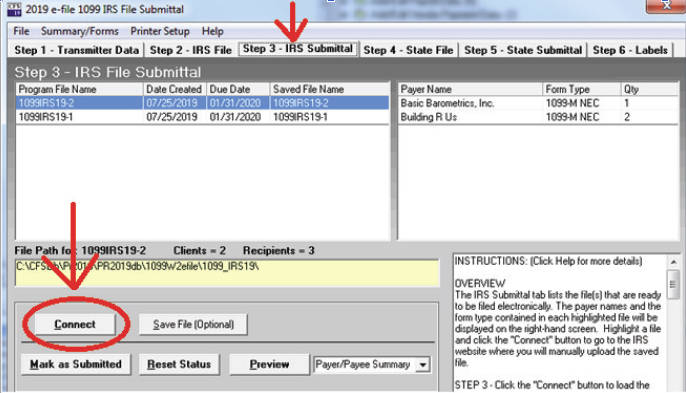Switch to Step 6 - Labels tab

click(x=630, y=50)
